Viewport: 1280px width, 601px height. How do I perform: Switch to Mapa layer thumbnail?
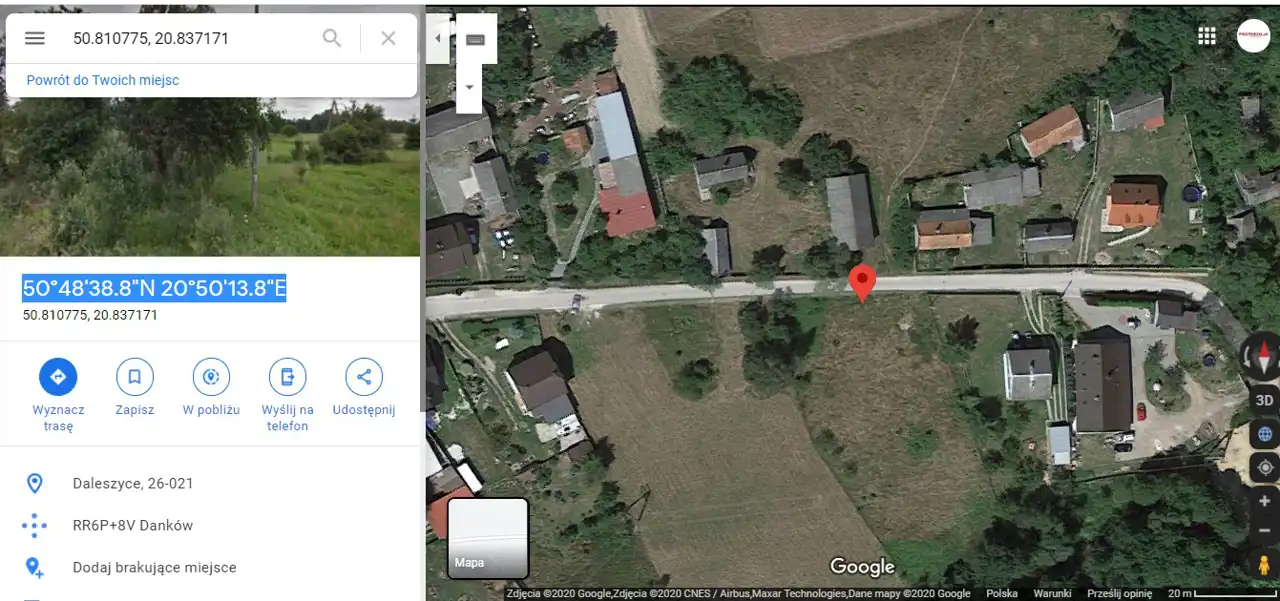(488, 538)
